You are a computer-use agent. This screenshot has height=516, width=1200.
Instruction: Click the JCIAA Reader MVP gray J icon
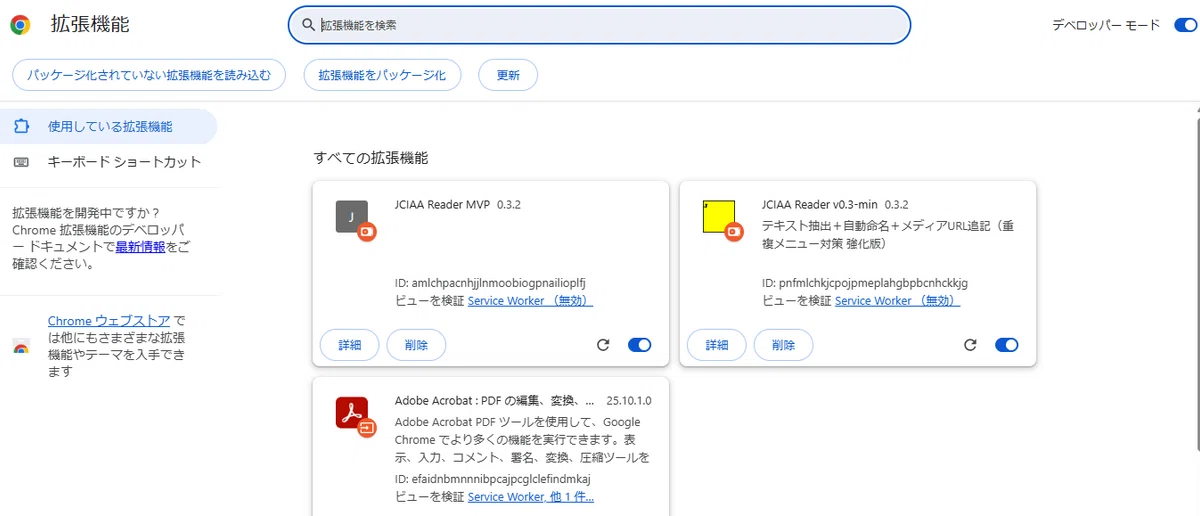point(351,216)
